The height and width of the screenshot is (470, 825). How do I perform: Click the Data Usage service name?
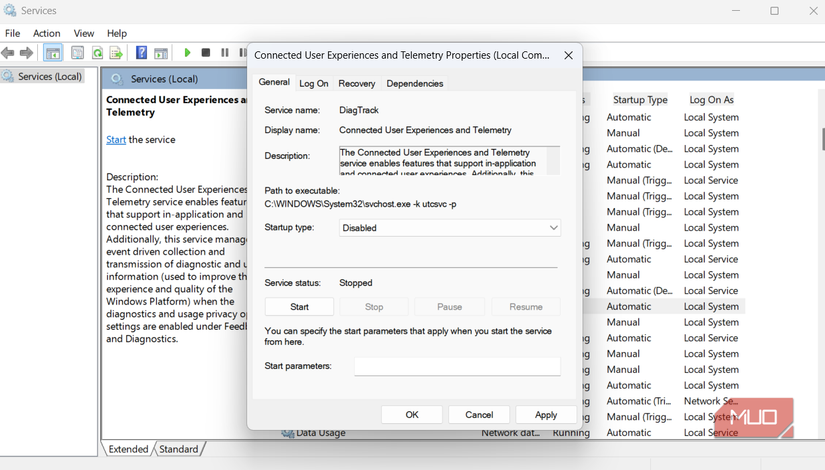[321, 433]
